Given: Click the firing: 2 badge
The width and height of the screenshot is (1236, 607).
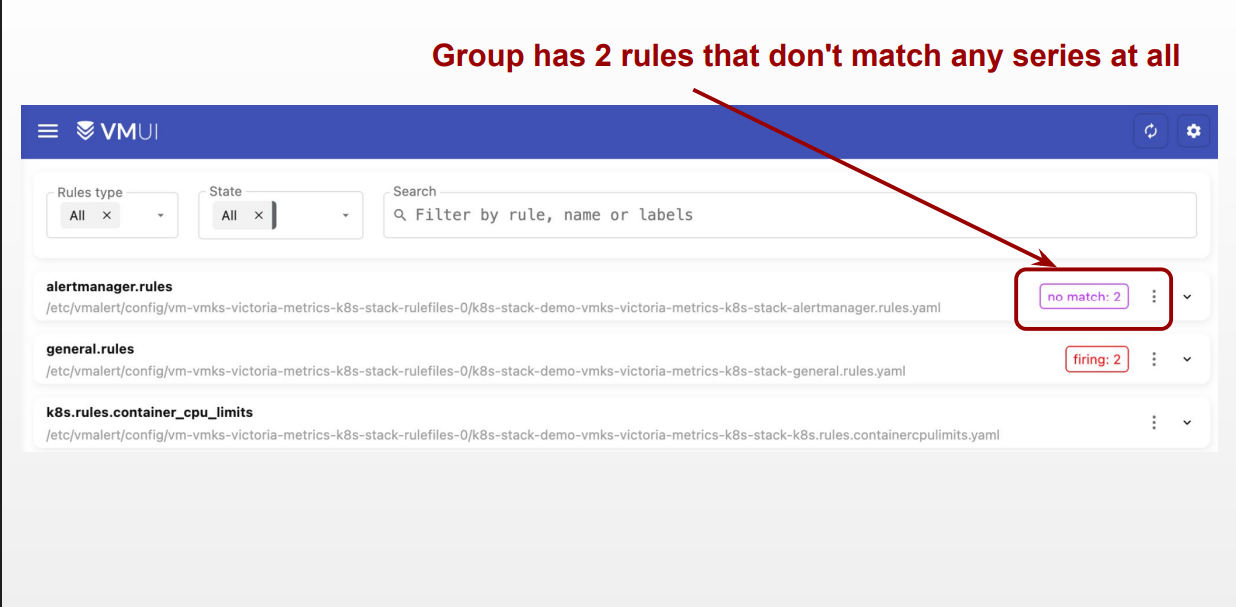Looking at the screenshot, I should [1096, 359].
